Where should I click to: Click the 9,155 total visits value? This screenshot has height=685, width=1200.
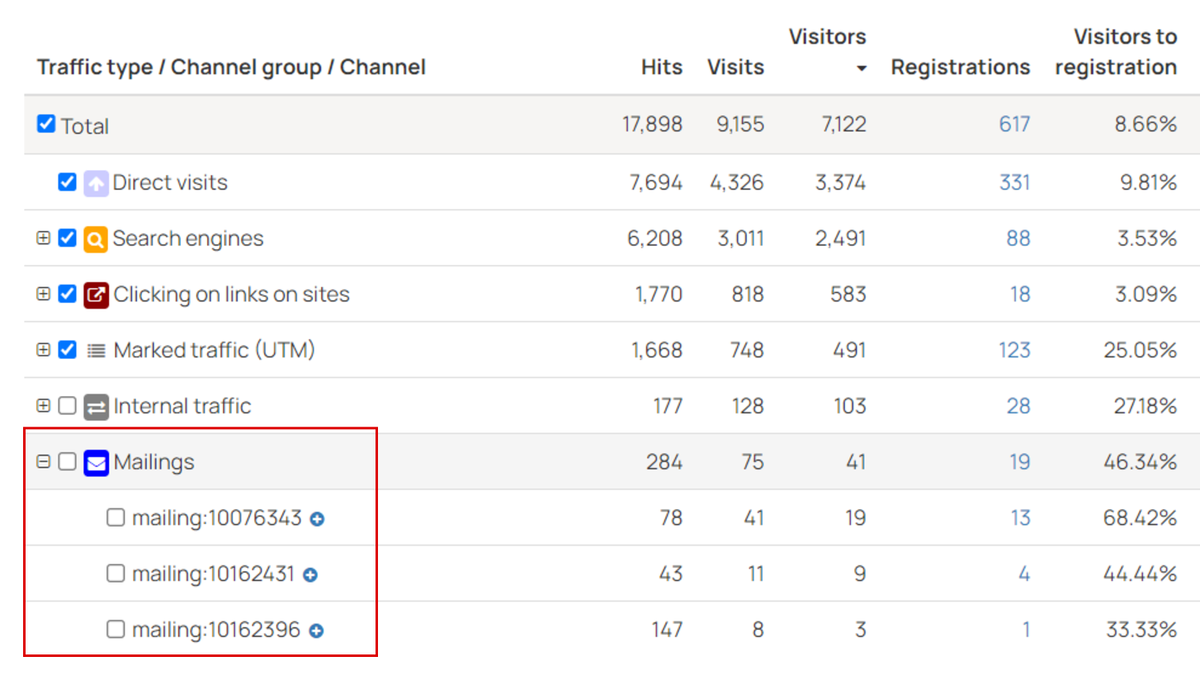click(740, 125)
